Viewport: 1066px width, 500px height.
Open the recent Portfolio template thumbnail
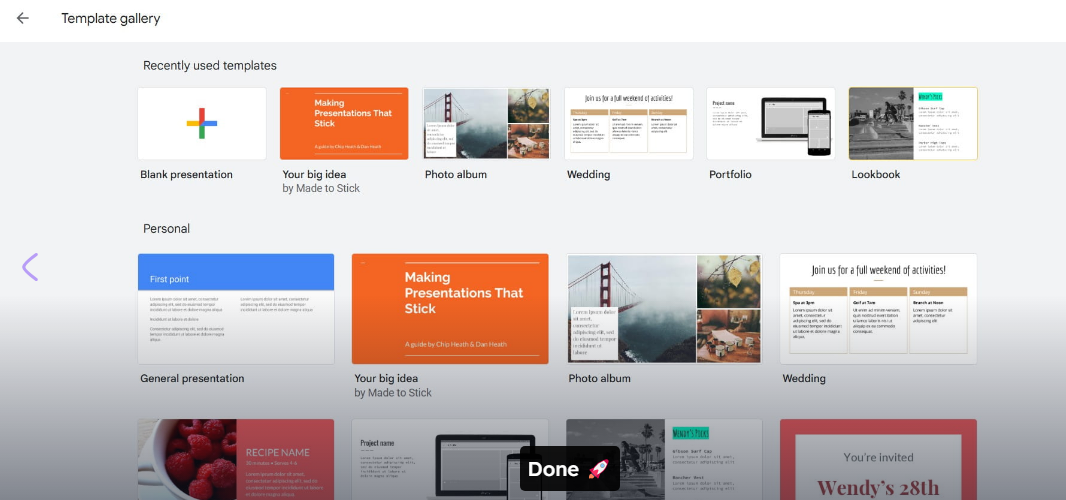(771, 123)
